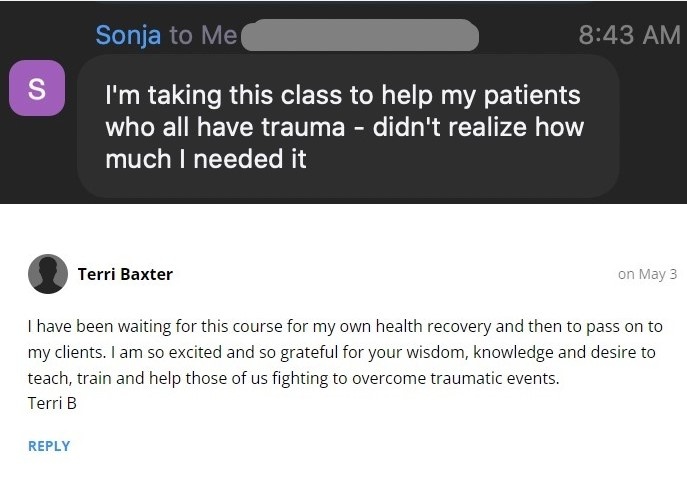Screen dimensions: 687x485
Task: Click the REPLY link under the comment
Action: click(49, 446)
